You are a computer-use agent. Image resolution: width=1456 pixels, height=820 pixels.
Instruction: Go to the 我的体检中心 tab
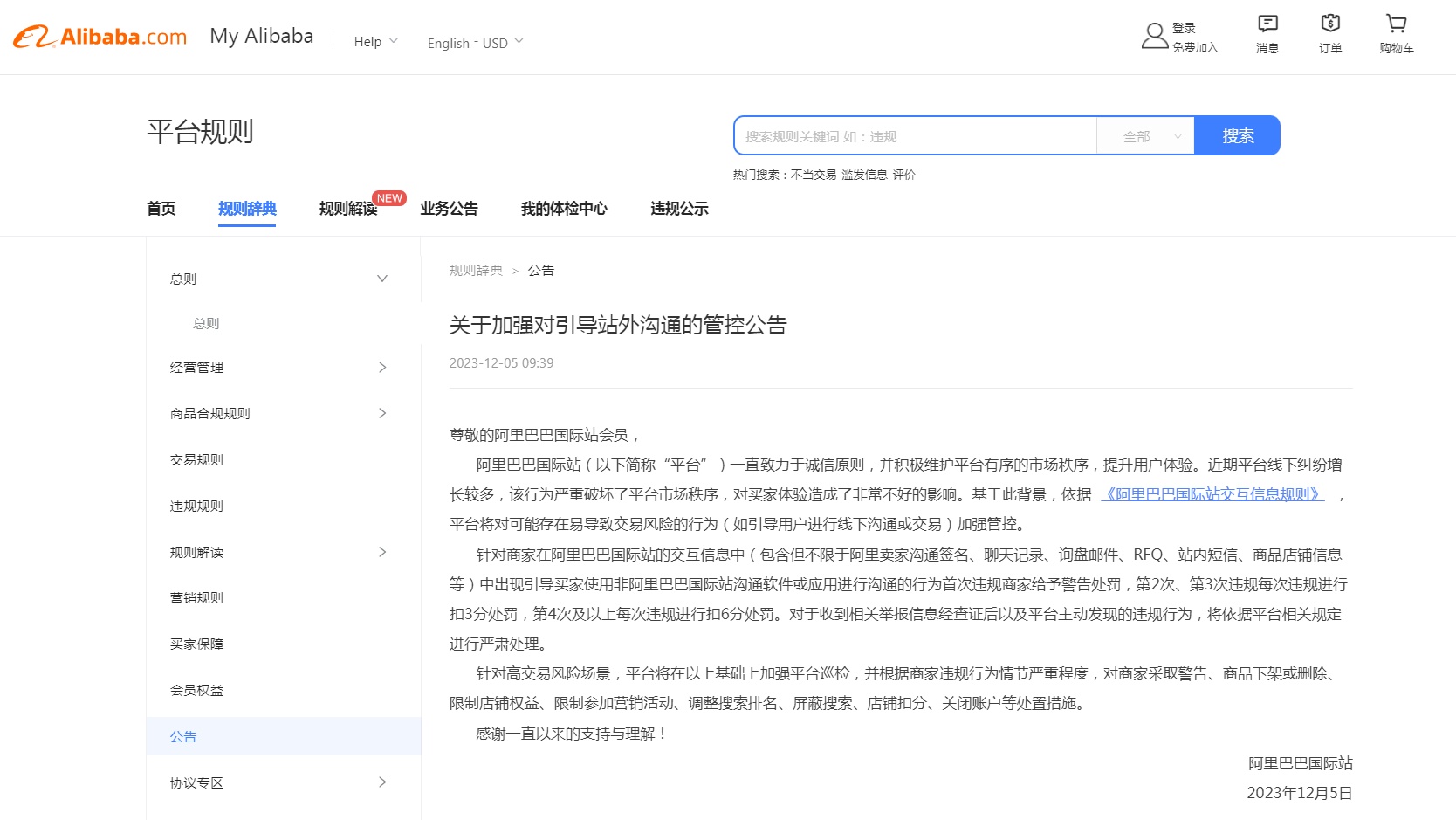(564, 209)
